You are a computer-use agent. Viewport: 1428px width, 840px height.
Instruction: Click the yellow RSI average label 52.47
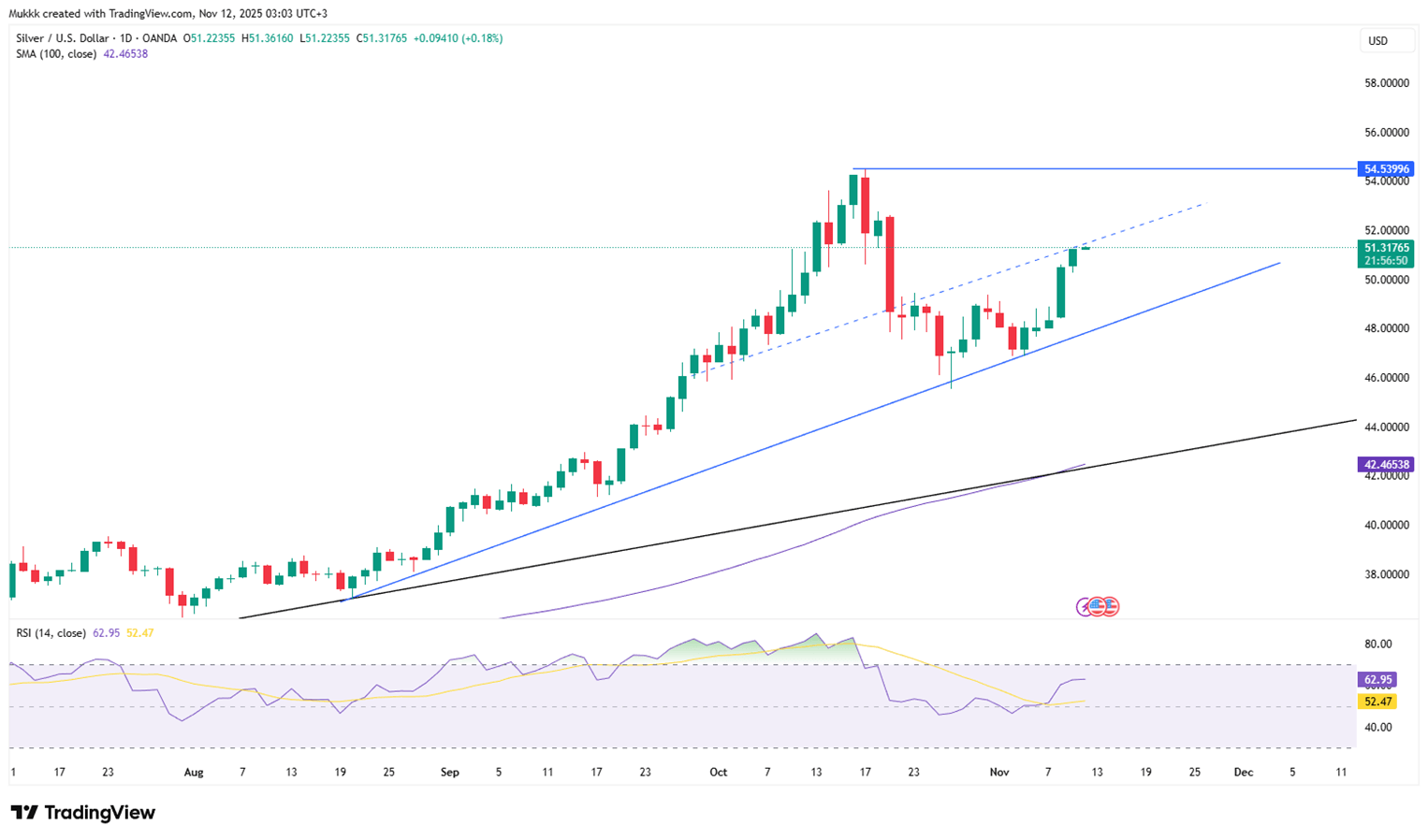click(1377, 702)
